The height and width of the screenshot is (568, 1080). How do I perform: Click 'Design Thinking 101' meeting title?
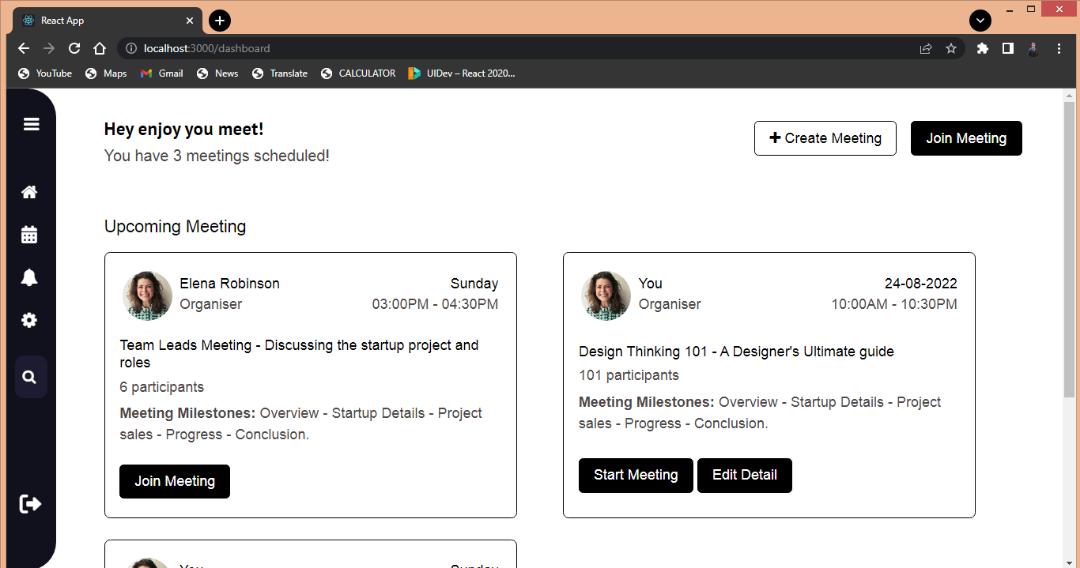point(736,351)
